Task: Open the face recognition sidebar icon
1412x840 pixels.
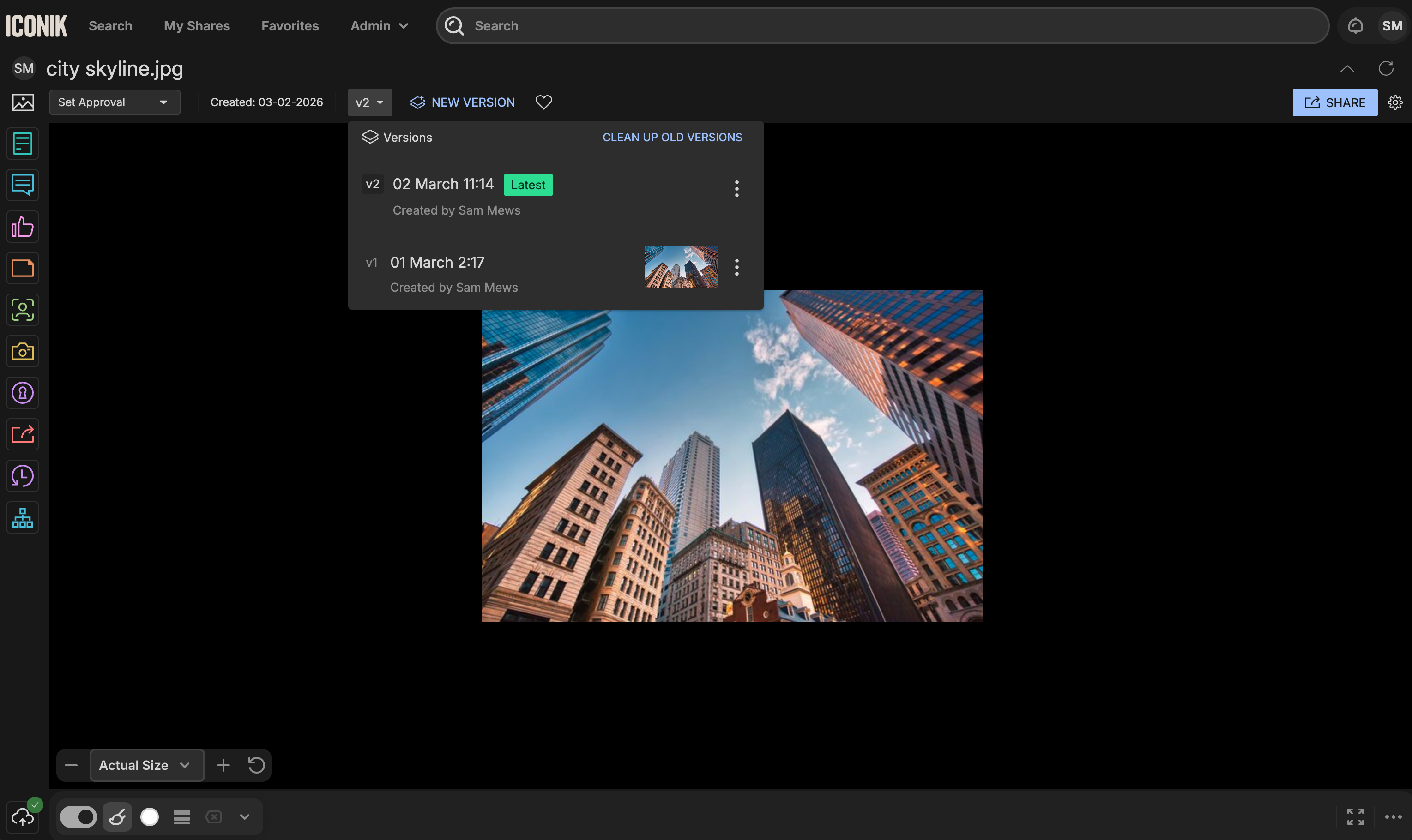Action: [x=23, y=310]
